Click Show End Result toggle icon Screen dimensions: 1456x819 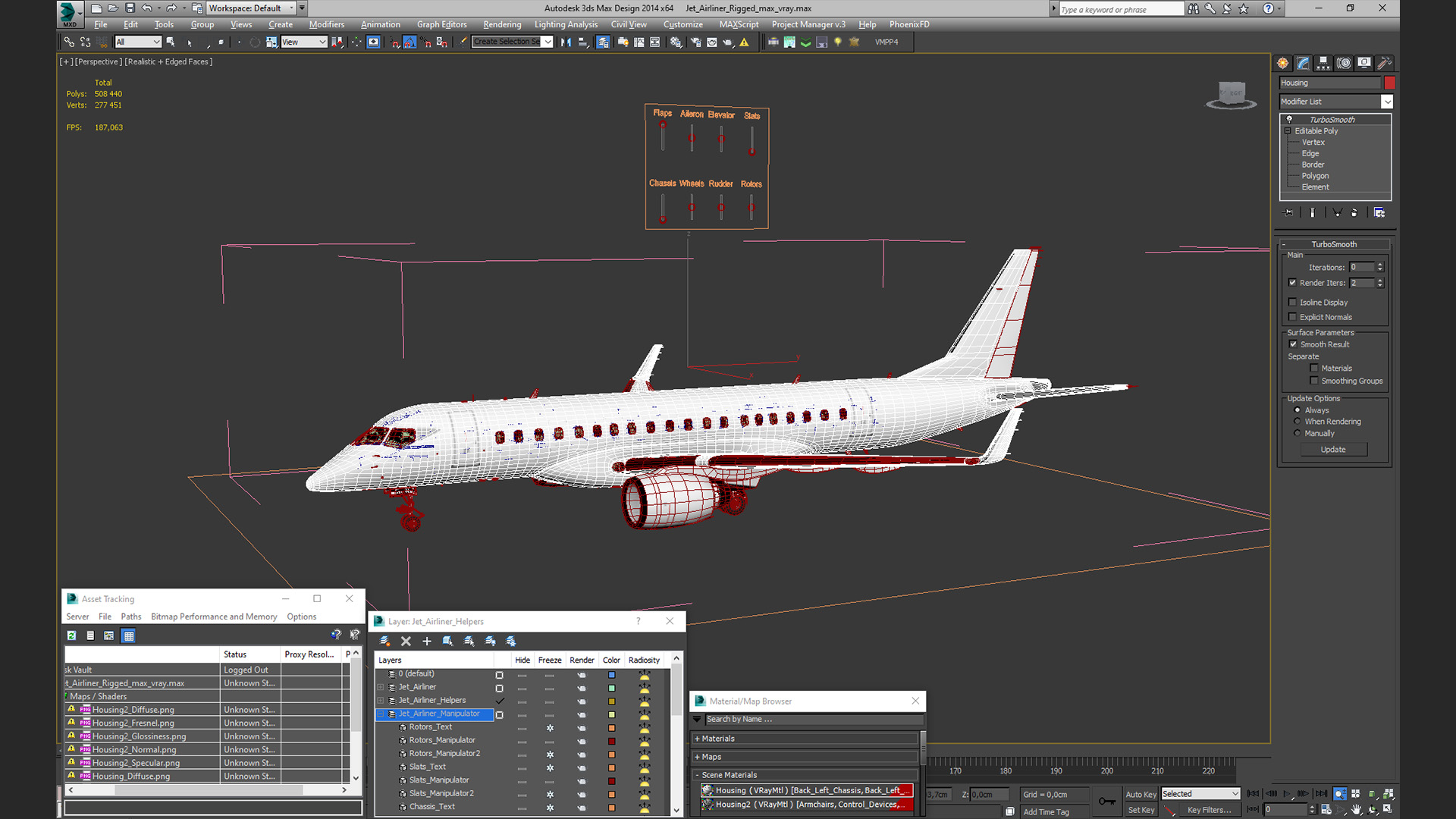coord(1313,213)
